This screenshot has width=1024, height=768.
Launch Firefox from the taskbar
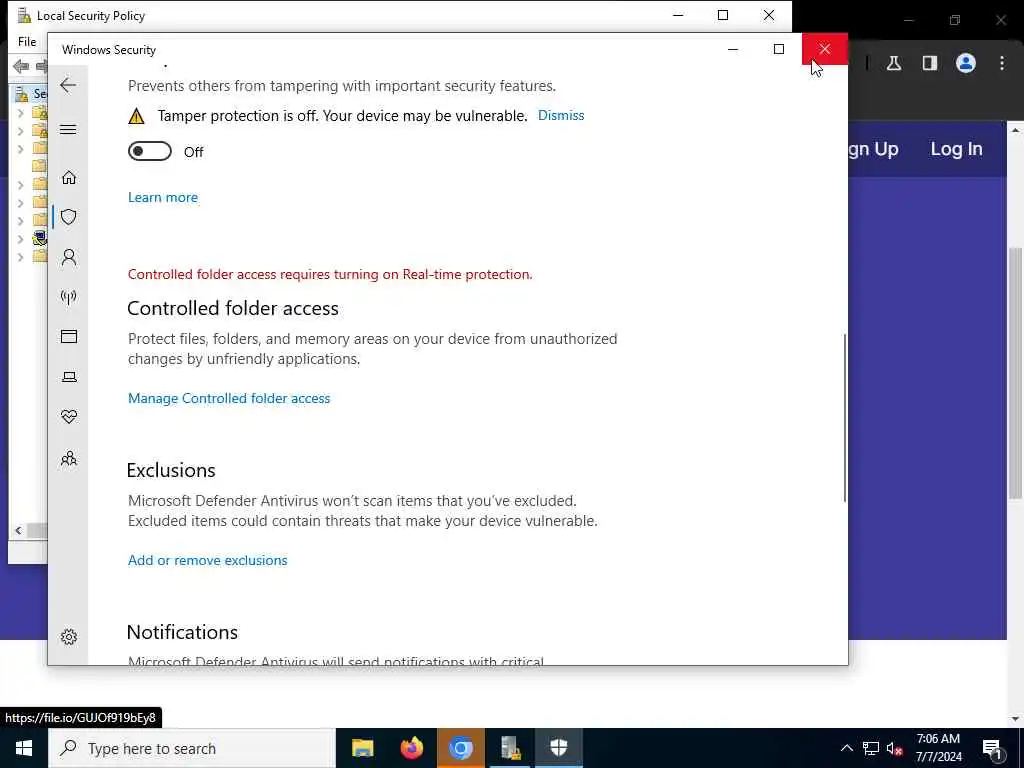(411, 748)
